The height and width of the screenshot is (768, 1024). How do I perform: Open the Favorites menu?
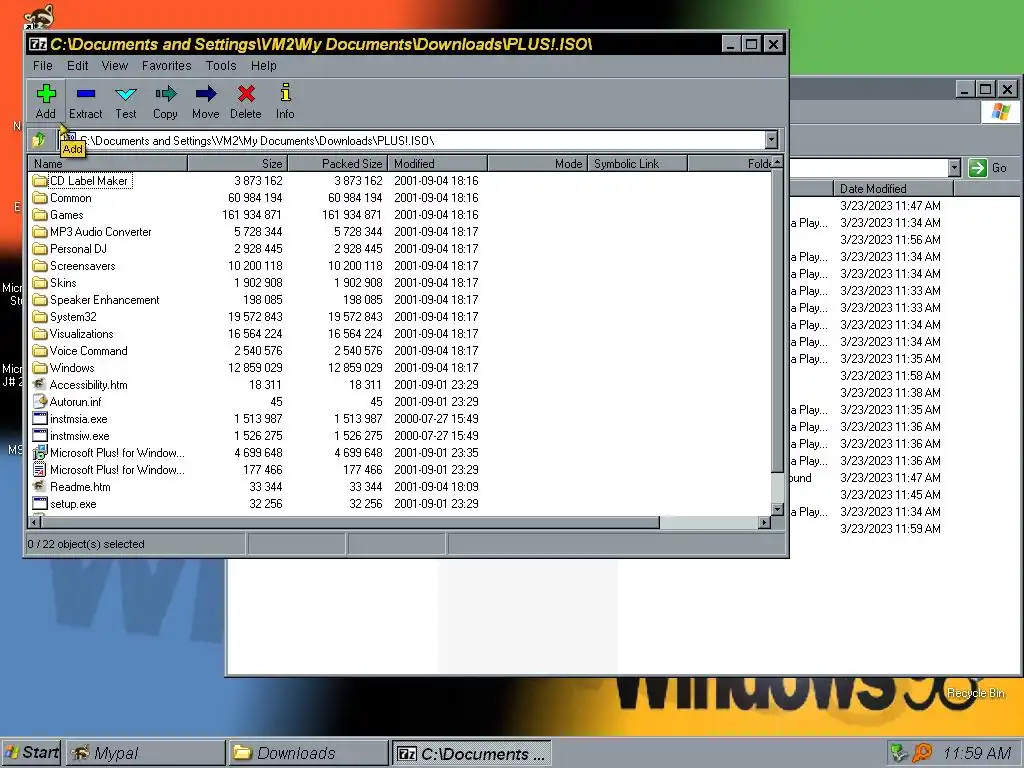(167, 65)
